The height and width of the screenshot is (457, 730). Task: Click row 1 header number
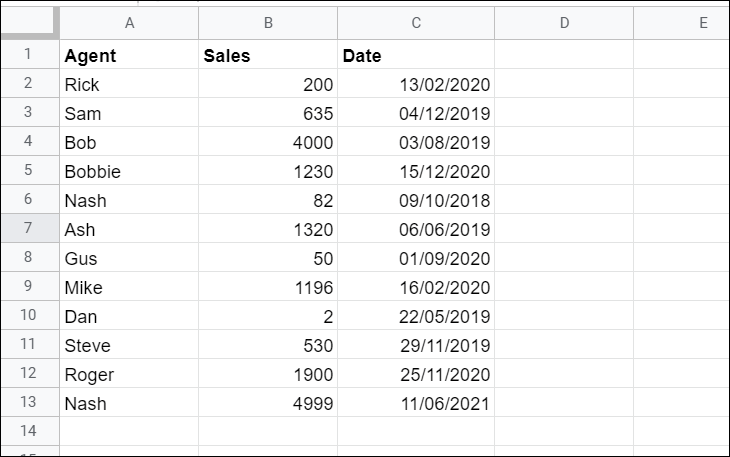(x=28, y=56)
